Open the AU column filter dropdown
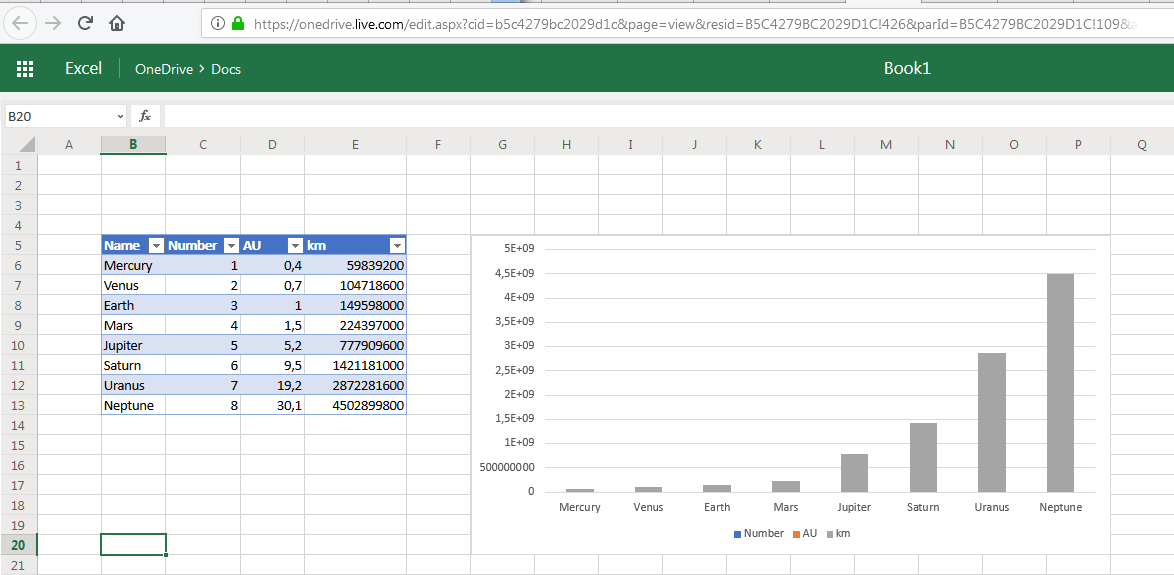1174x575 pixels. tap(295, 246)
